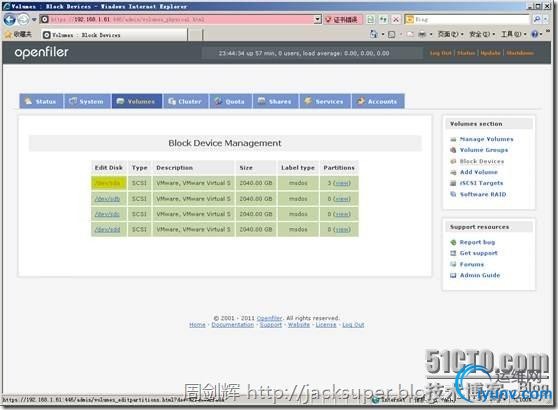The height and width of the screenshot is (410, 558).
Task: Click Add Volume sidebar link
Action: [479, 172]
